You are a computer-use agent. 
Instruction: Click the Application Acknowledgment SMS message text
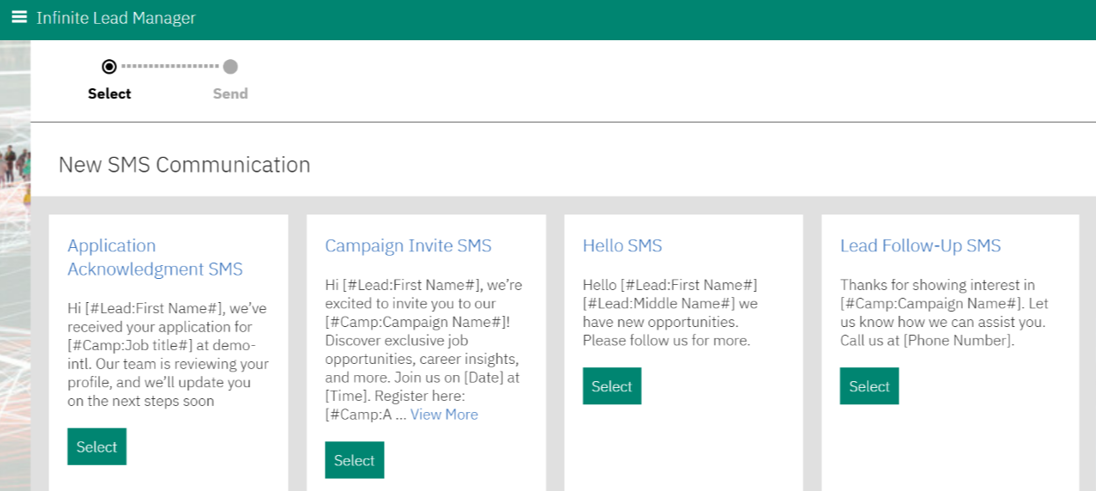click(x=168, y=354)
